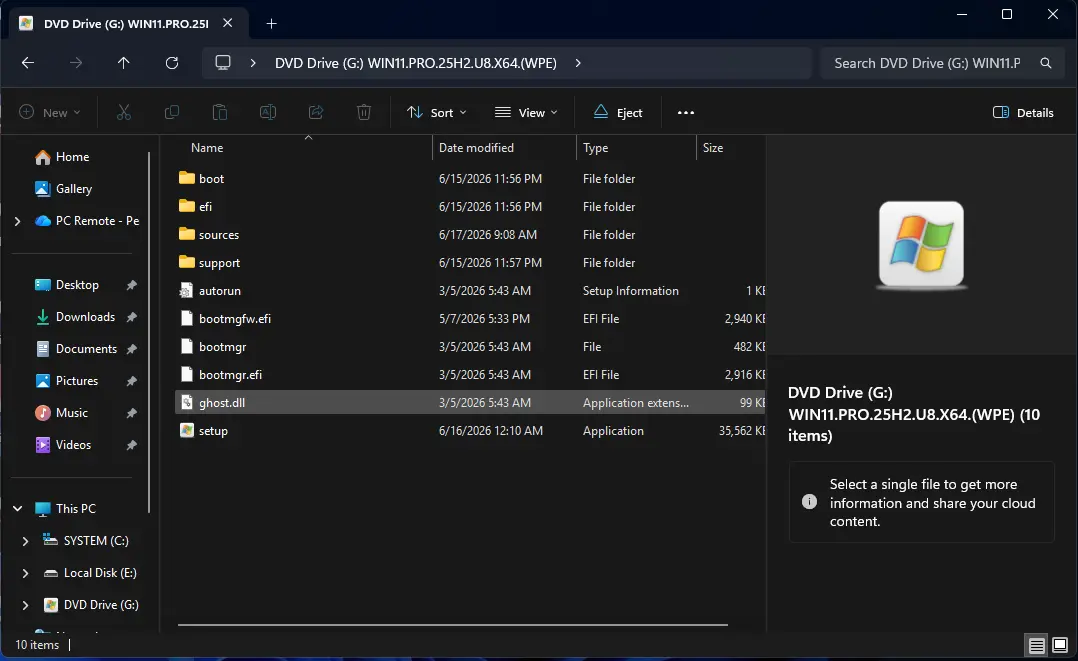The image size is (1078, 661).
Task: Open a new tab with plus button
Action: pyautogui.click(x=272, y=23)
